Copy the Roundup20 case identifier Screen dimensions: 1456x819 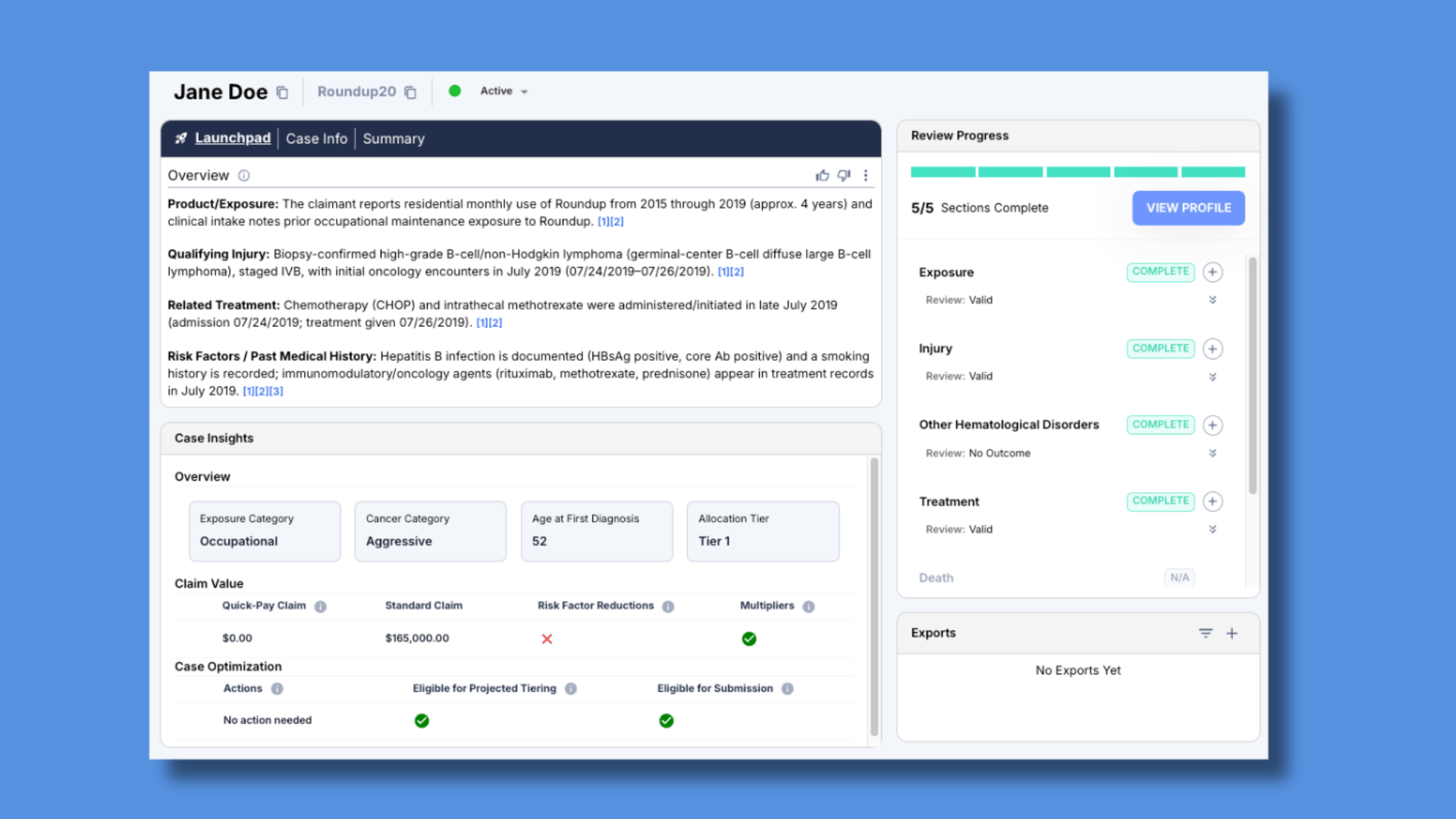[x=411, y=91]
